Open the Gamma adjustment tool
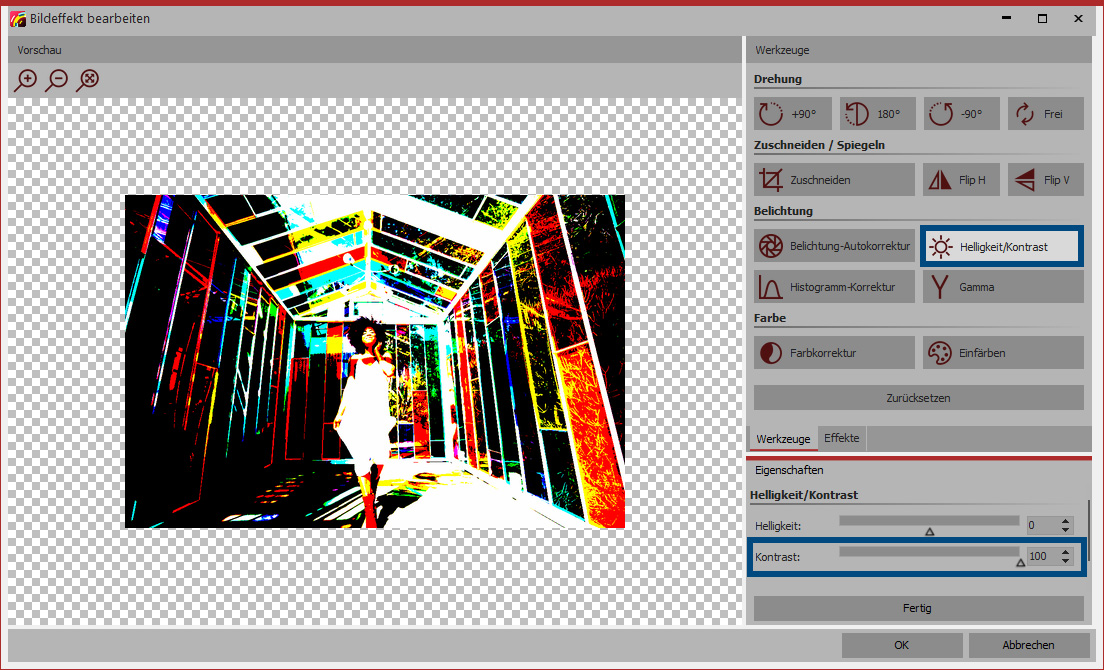The width and height of the screenshot is (1104, 670). (1002, 287)
